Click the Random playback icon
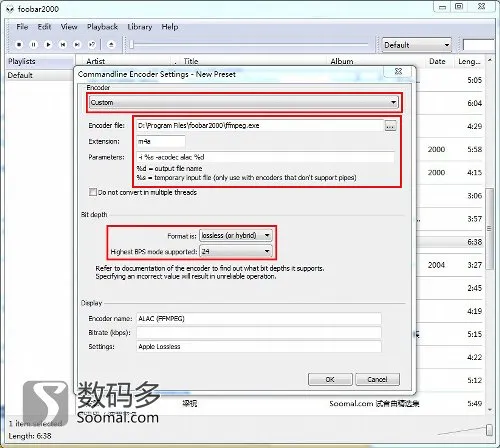 92,44
